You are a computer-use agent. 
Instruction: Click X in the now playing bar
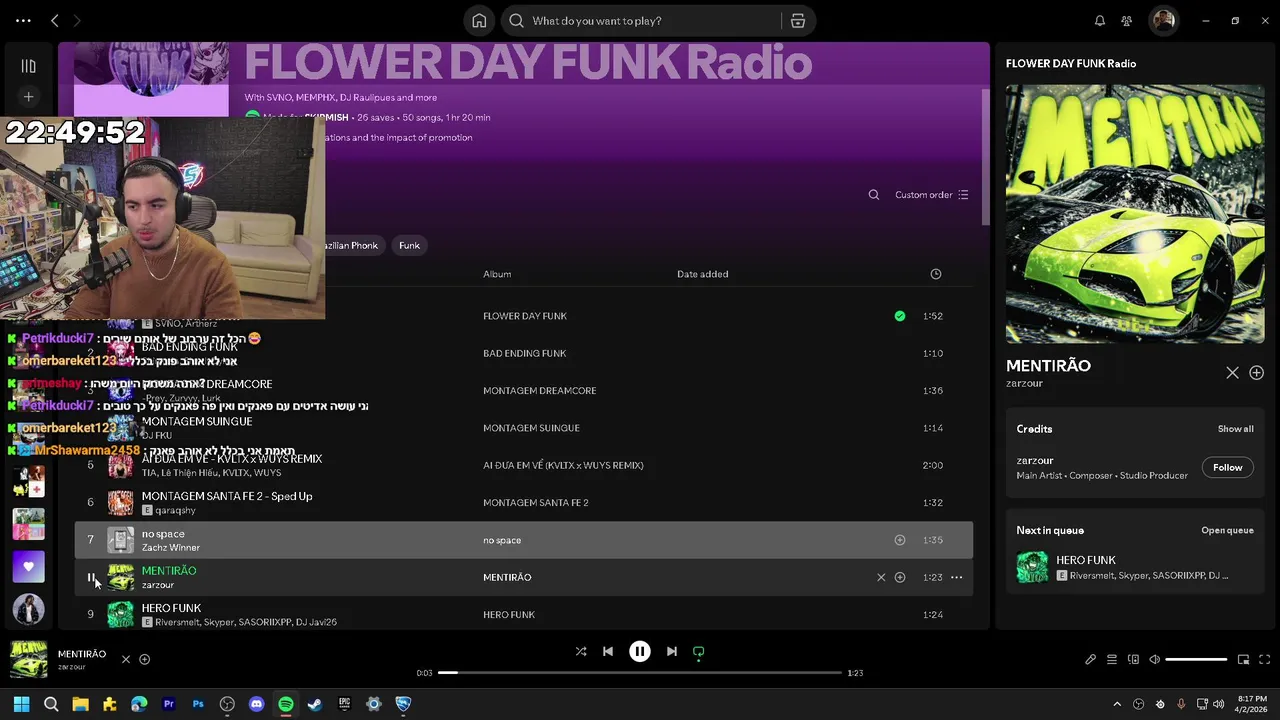click(125, 659)
